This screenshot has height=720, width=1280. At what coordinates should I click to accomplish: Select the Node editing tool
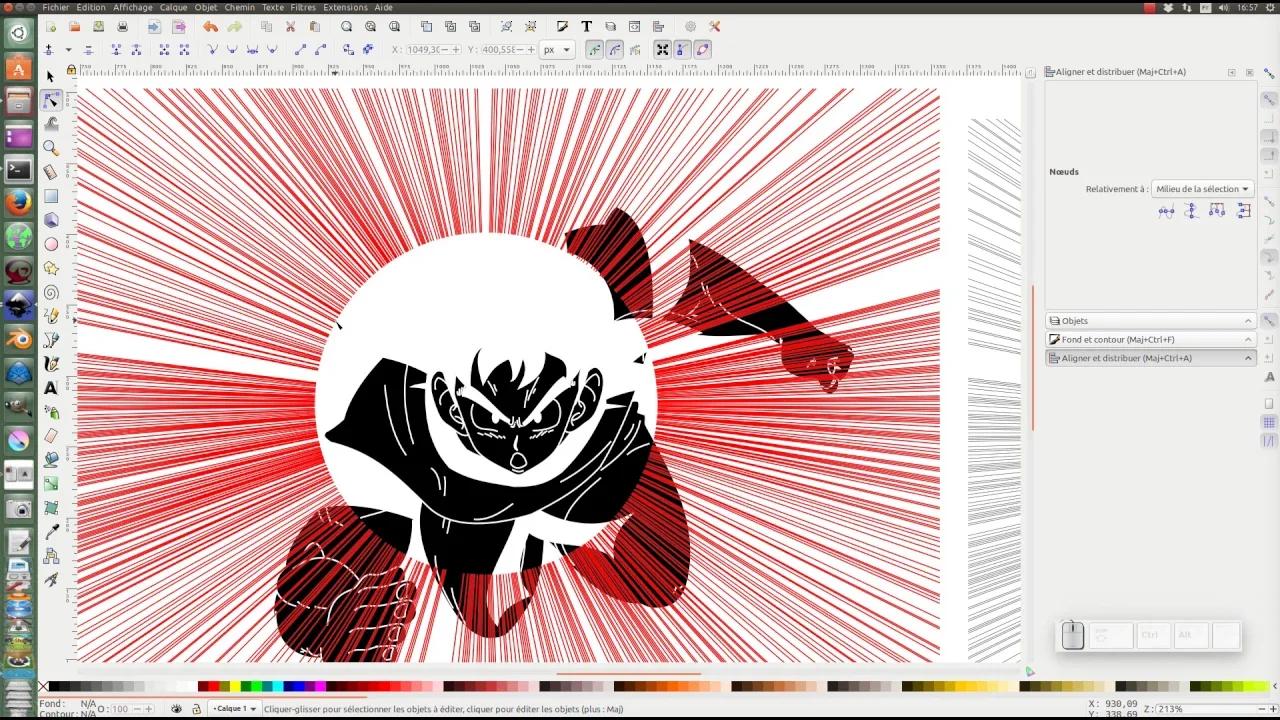(x=51, y=99)
